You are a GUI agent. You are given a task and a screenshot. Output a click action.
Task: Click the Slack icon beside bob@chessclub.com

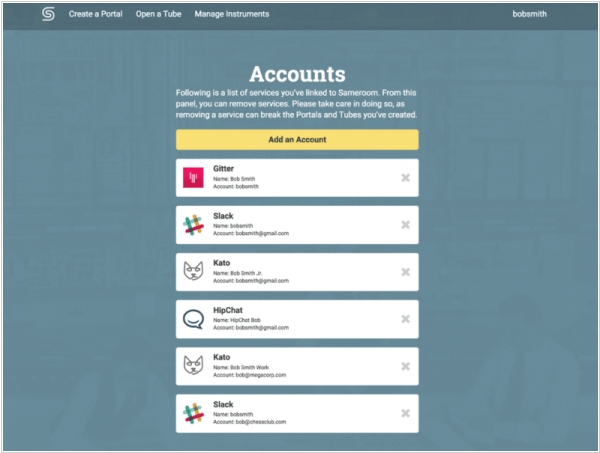coord(193,414)
